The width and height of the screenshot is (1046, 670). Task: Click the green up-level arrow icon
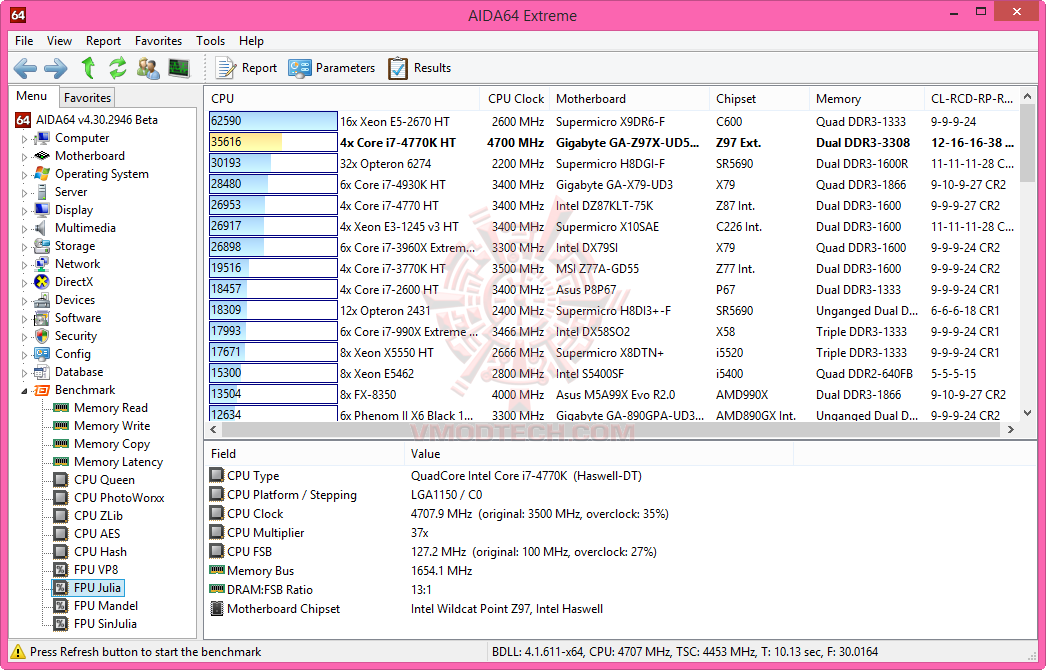(88, 67)
